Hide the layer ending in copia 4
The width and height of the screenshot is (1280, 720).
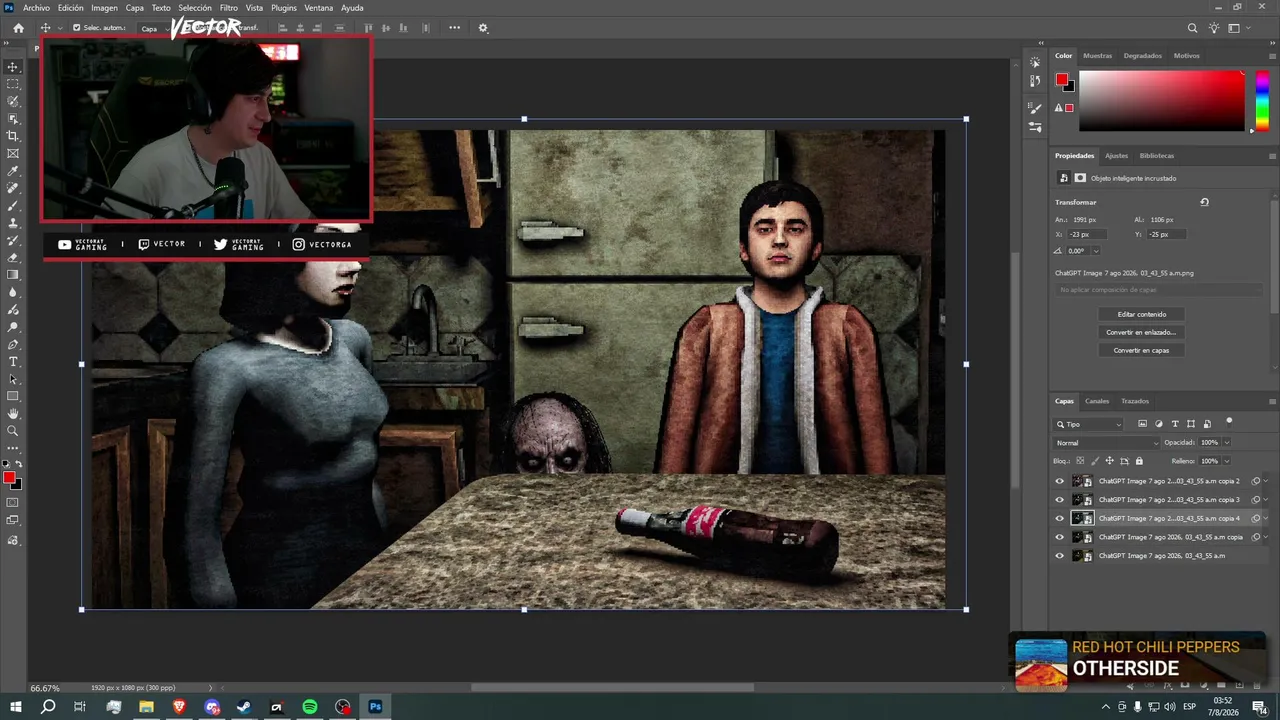(x=1060, y=518)
